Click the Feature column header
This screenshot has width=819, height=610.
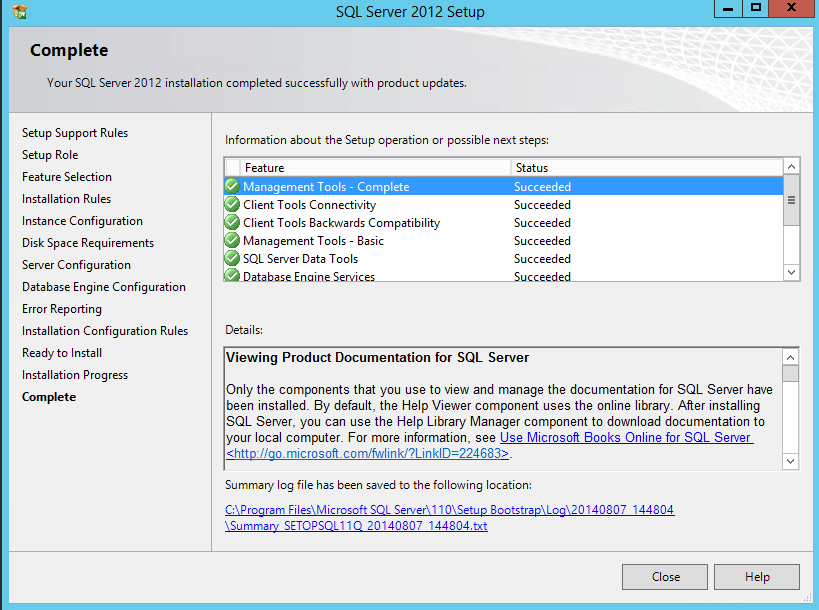coord(375,168)
